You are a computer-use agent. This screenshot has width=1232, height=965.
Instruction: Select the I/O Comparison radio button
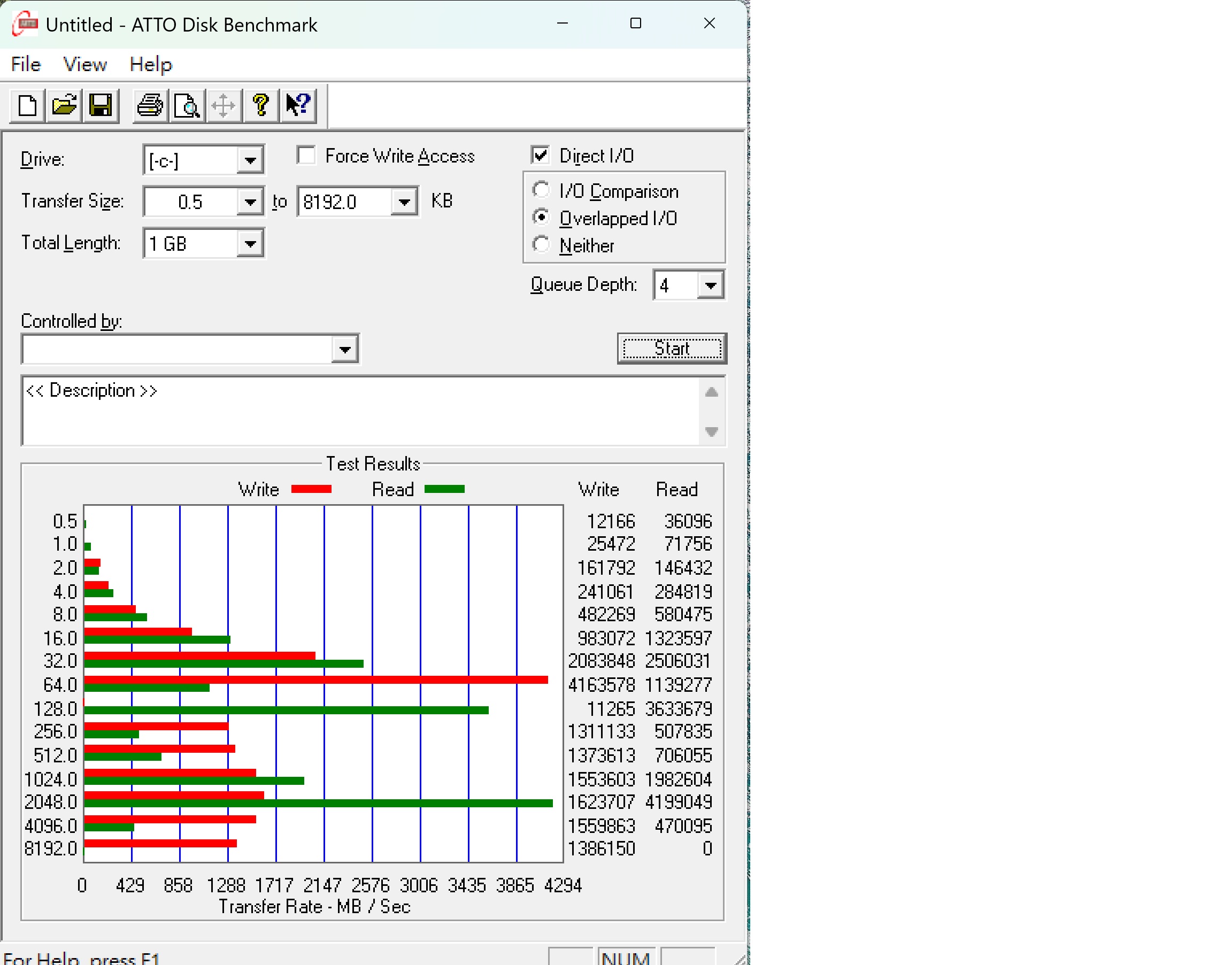click(x=541, y=190)
